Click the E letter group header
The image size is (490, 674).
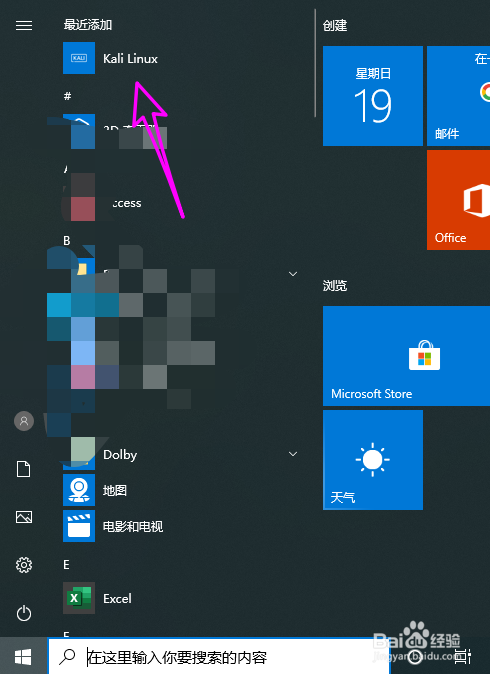pos(66,564)
